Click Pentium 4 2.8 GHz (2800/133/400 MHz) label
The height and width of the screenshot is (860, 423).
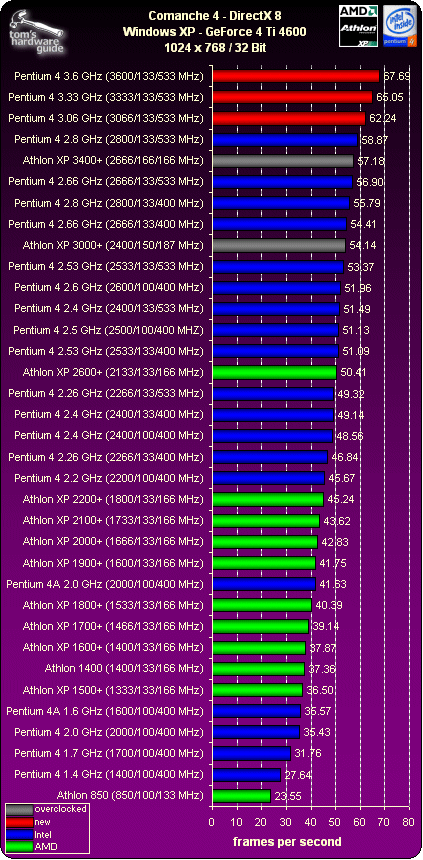click(109, 203)
